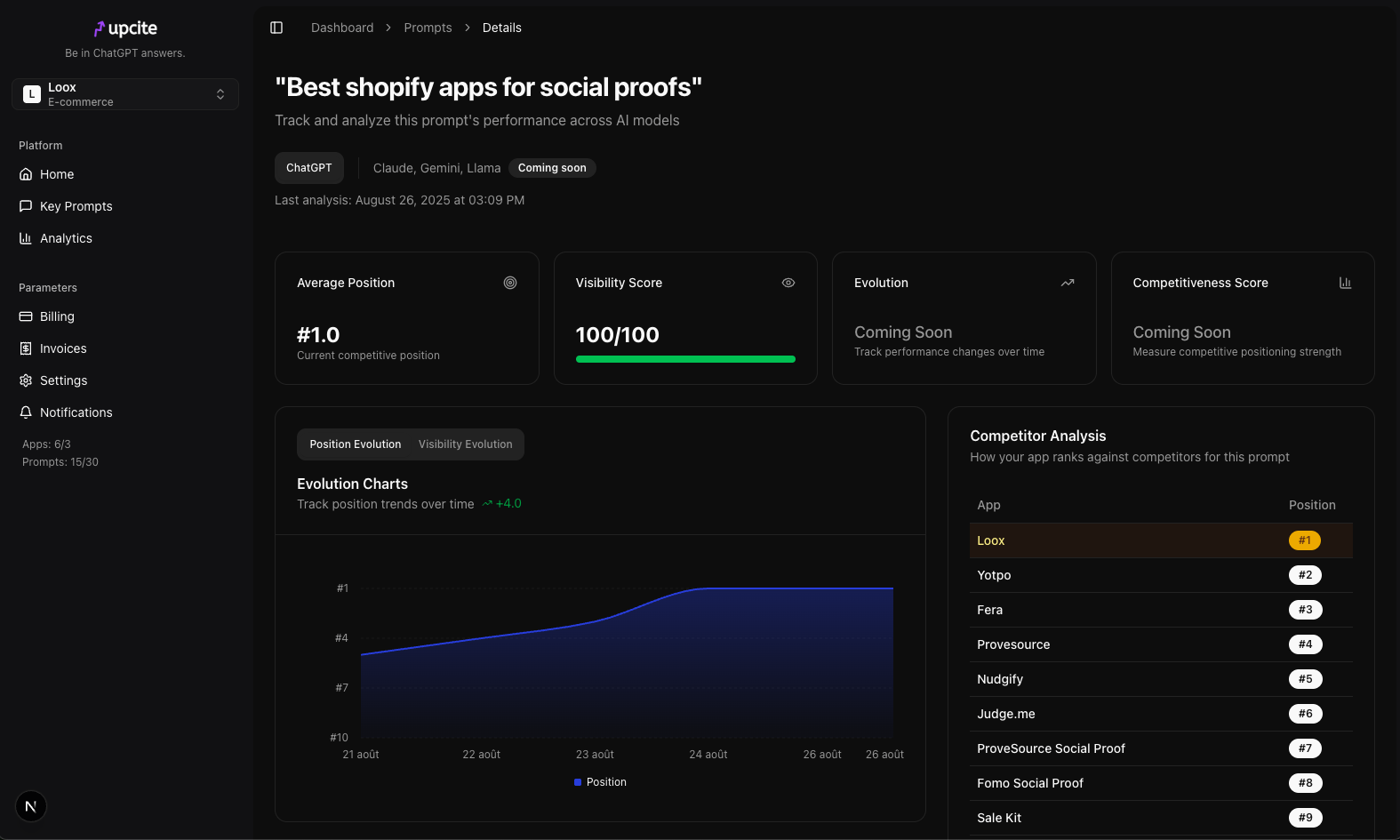Click the L avatar for Loox
The image size is (1400, 840).
32,94
